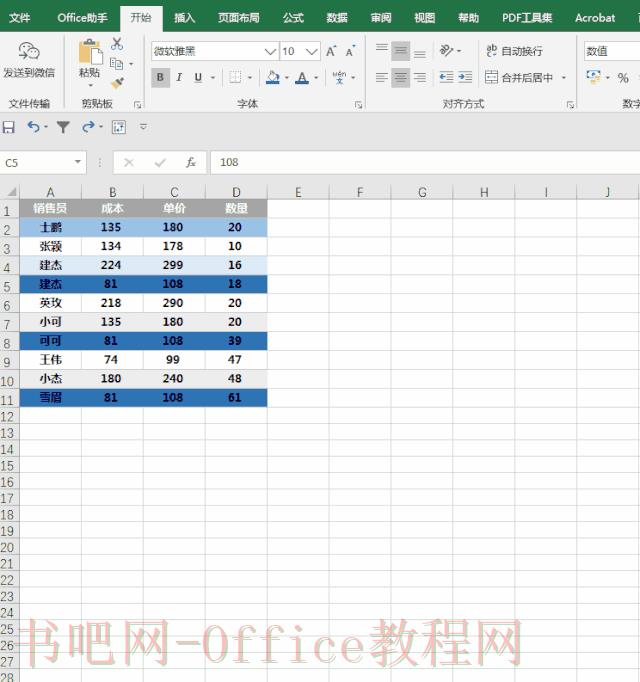Open the Font group dialog launcher
This screenshot has height=682, width=640.
359,104
